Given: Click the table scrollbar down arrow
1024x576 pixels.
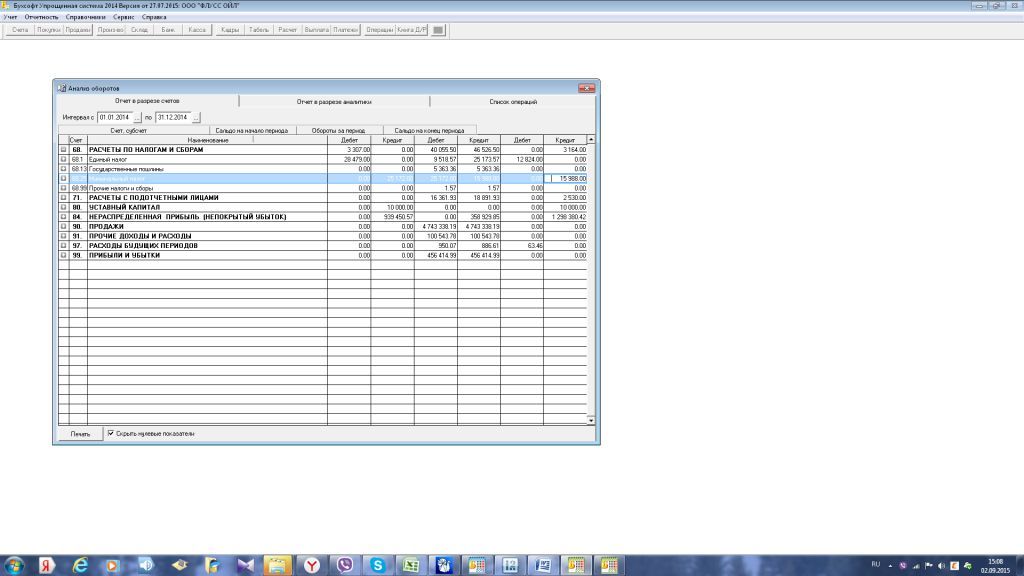Looking at the screenshot, I should [x=590, y=421].
